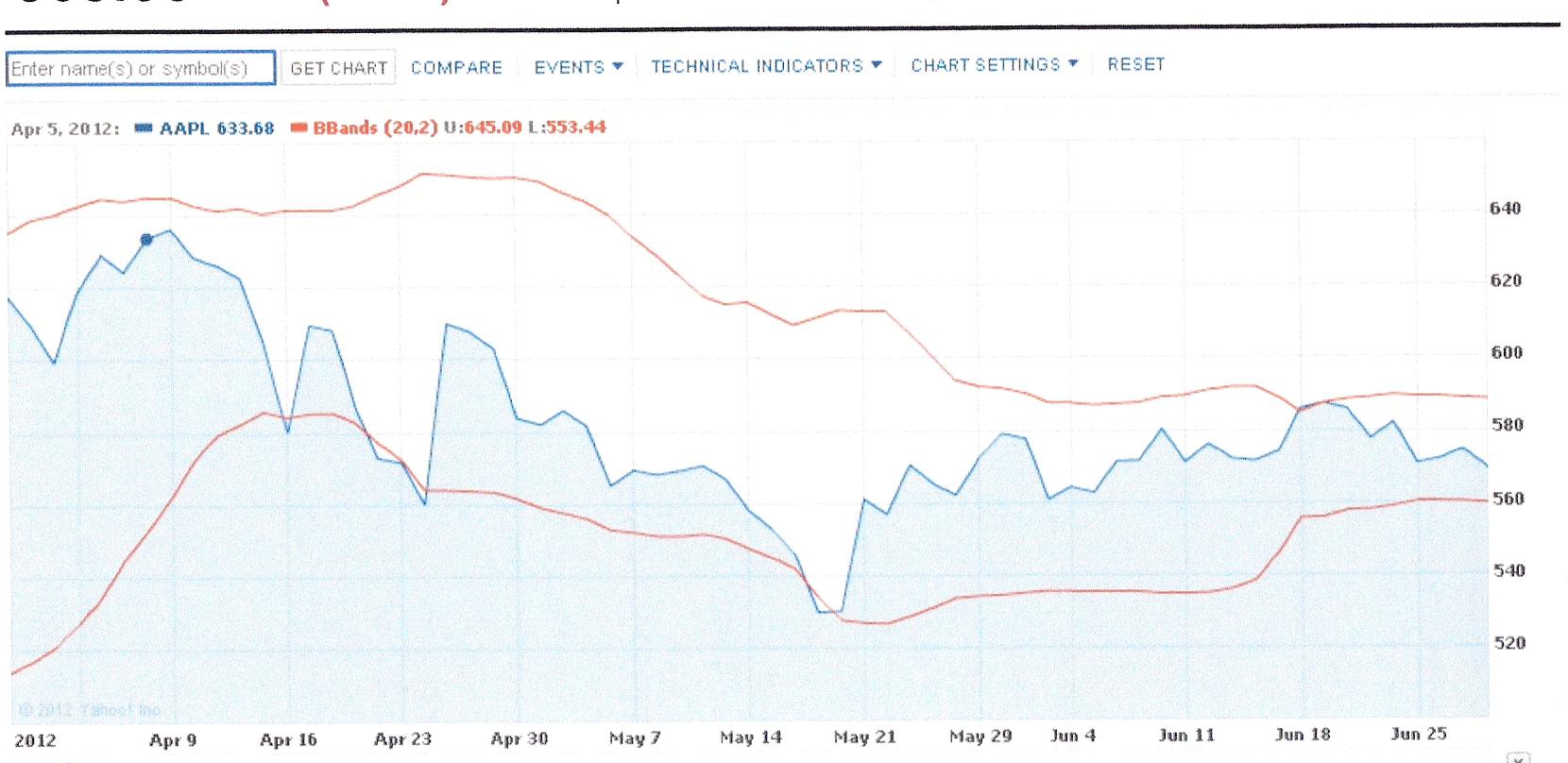Click the Jun 18 date axis label
Image resolution: width=1568 pixels, height=763 pixels.
(1303, 735)
